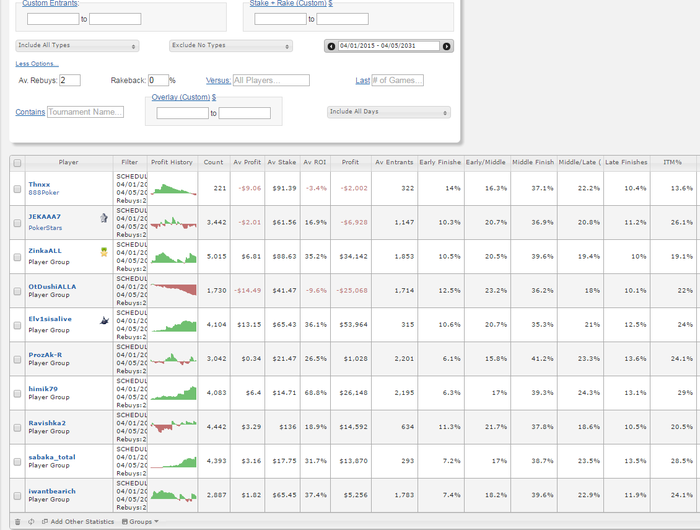Sort table by Av Profit column header
Screen dimensions: 700x530
[x=247, y=163]
